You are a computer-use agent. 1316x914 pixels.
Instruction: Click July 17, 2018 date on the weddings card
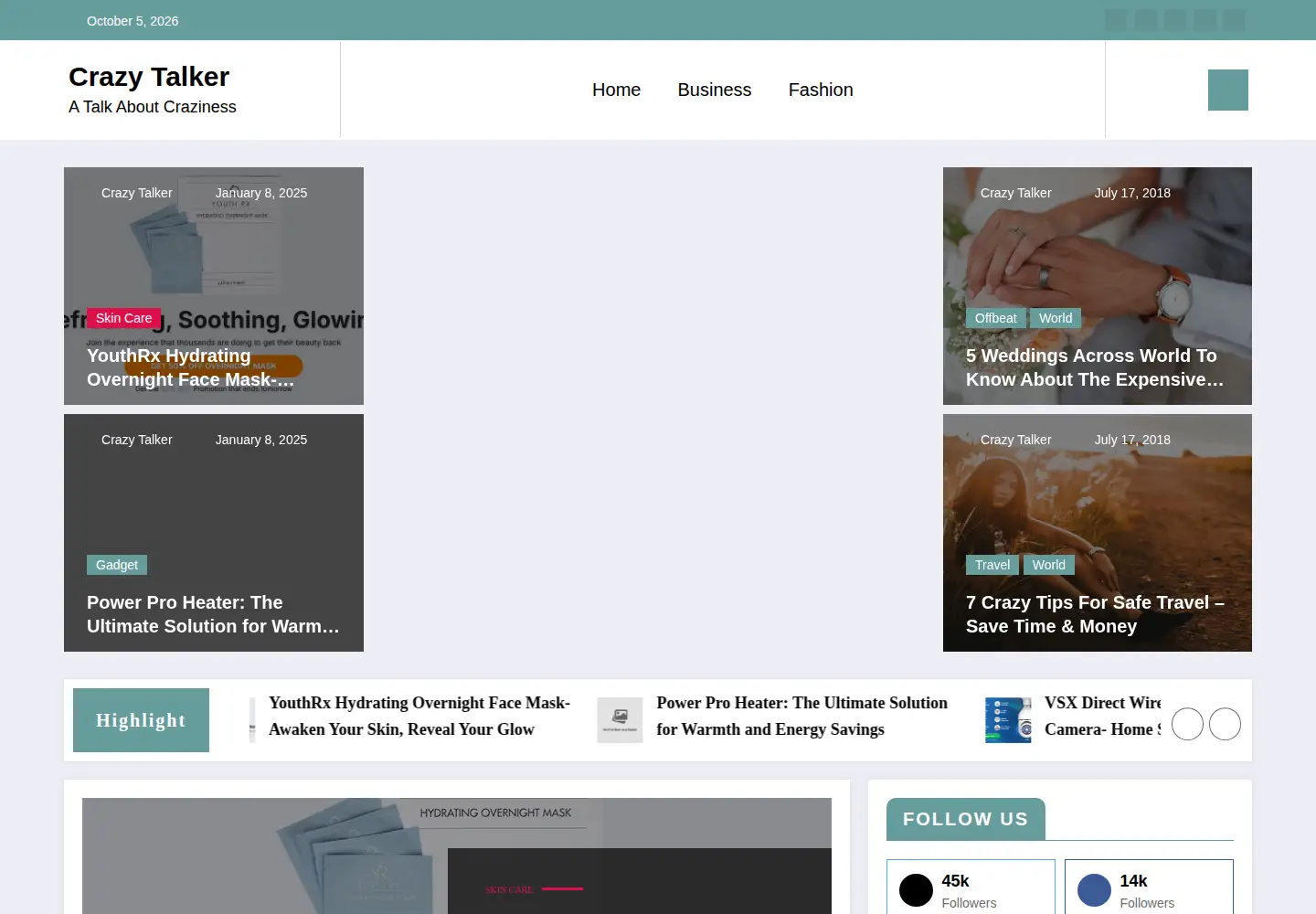1132,193
